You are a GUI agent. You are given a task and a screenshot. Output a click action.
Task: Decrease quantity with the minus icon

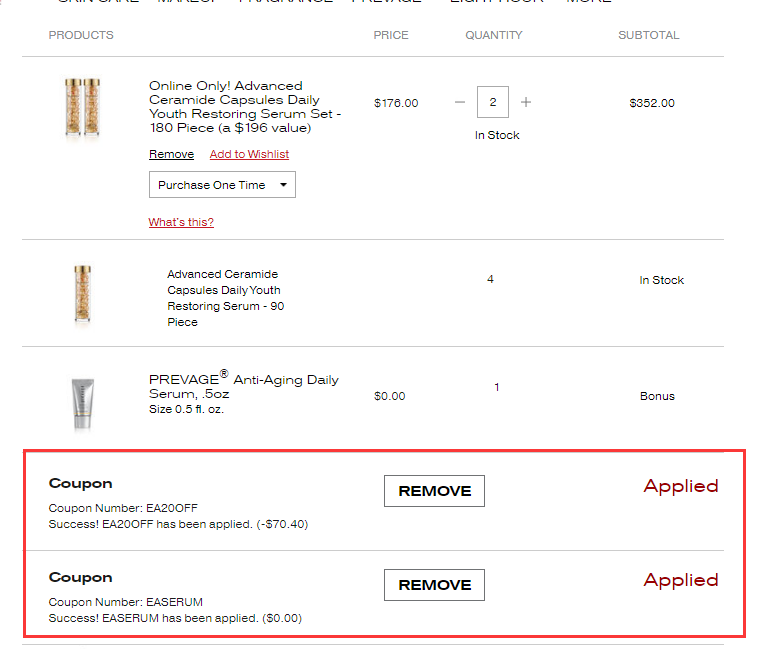(x=460, y=102)
